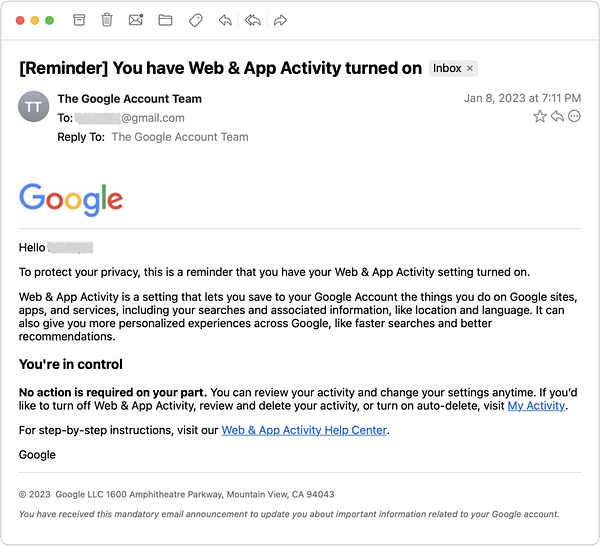Click the Reply To Google Account Team address
Viewport: 600px width, 546px height.
[x=180, y=137]
